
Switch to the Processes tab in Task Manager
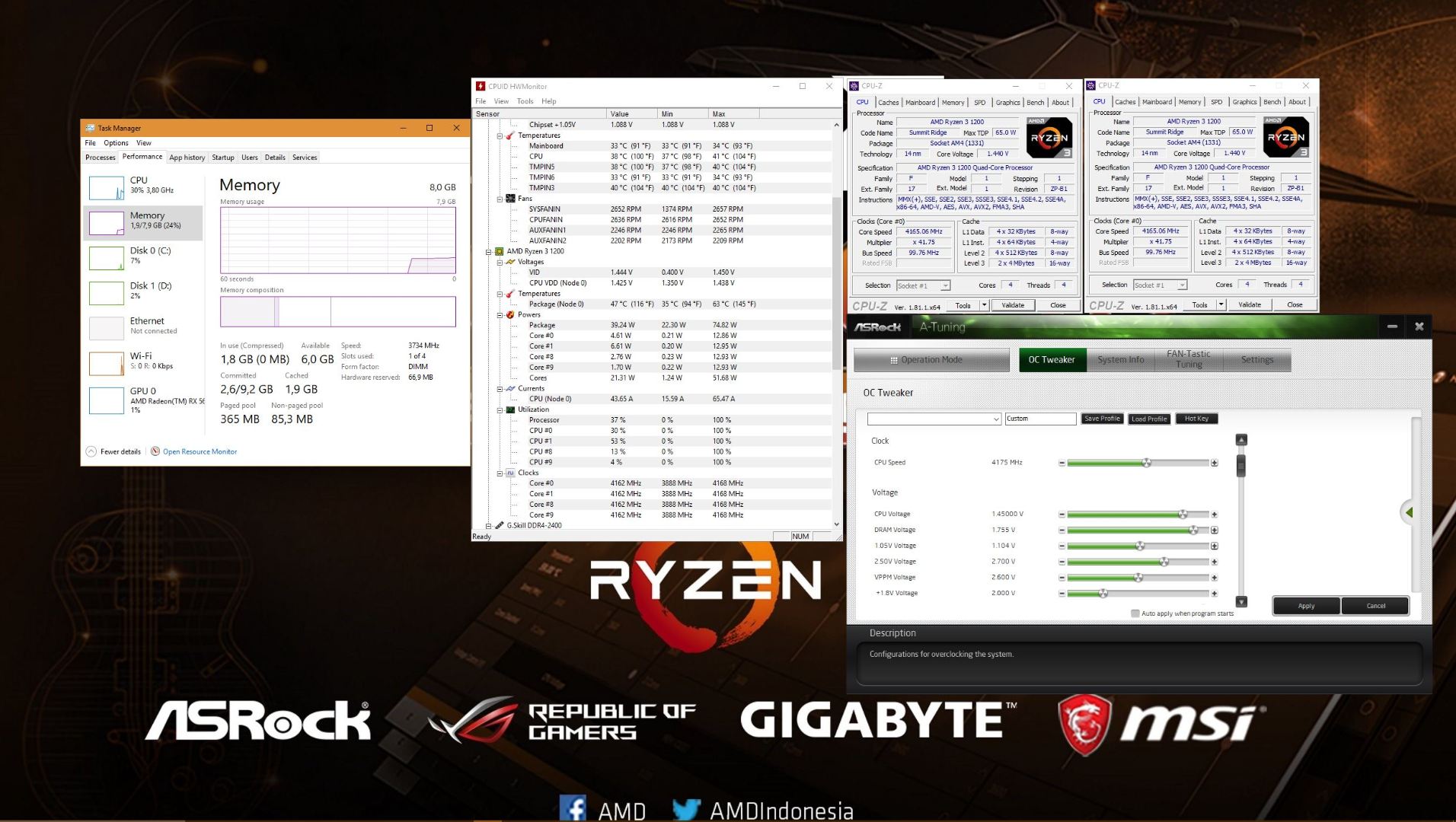click(x=101, y=158)
